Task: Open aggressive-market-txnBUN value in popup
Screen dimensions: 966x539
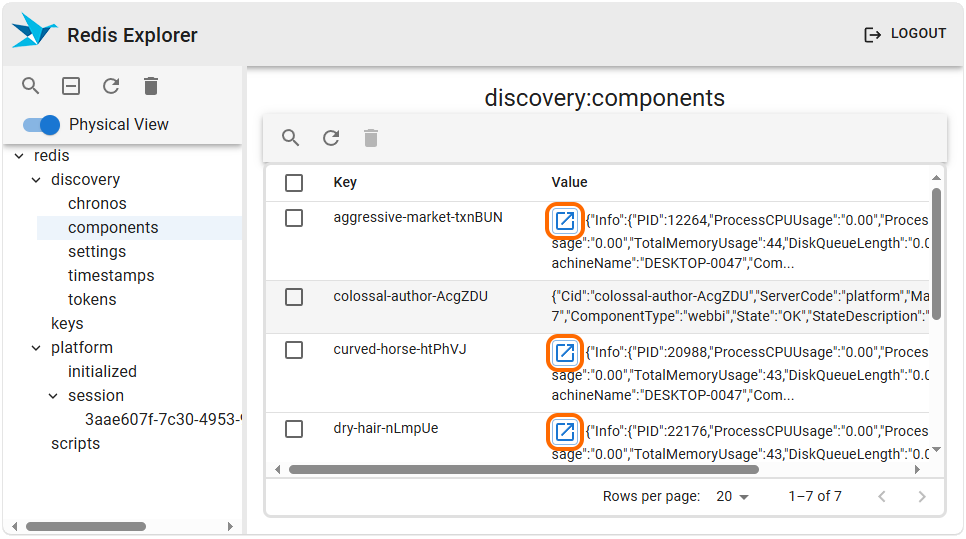Action: (565, 220)
